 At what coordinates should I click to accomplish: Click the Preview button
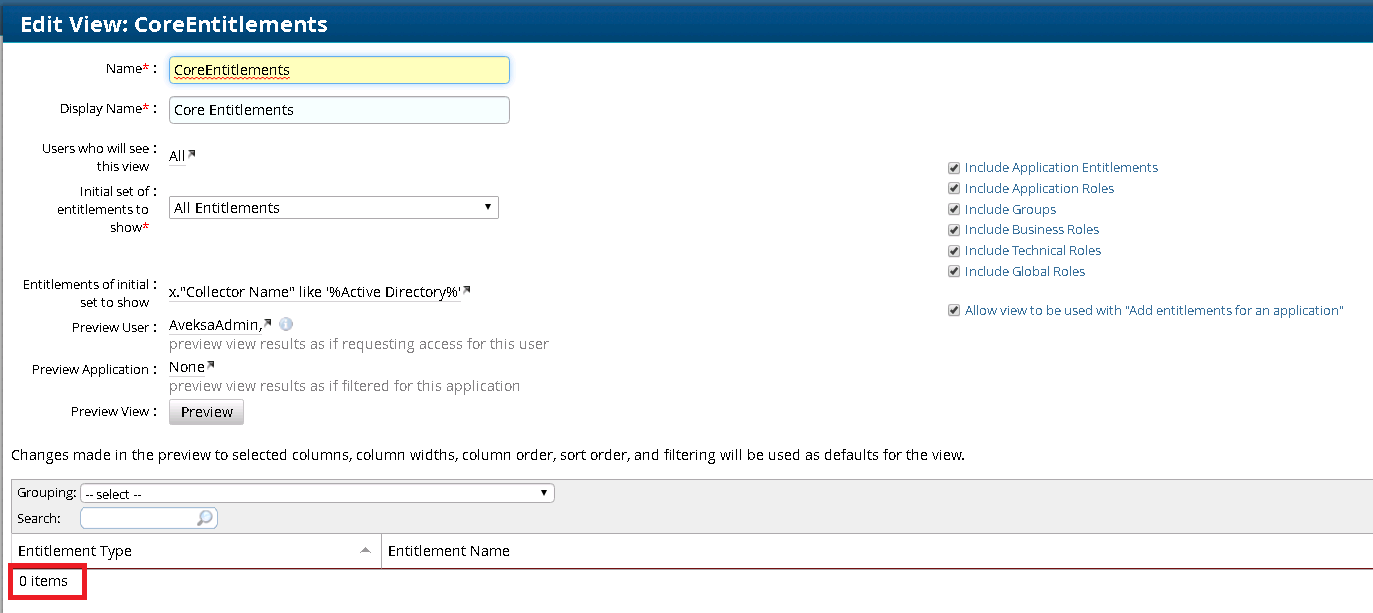(206, 412)
